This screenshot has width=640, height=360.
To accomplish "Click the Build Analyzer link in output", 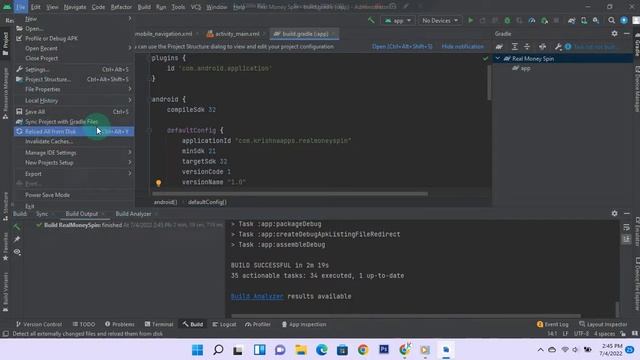I will (257, 296).
